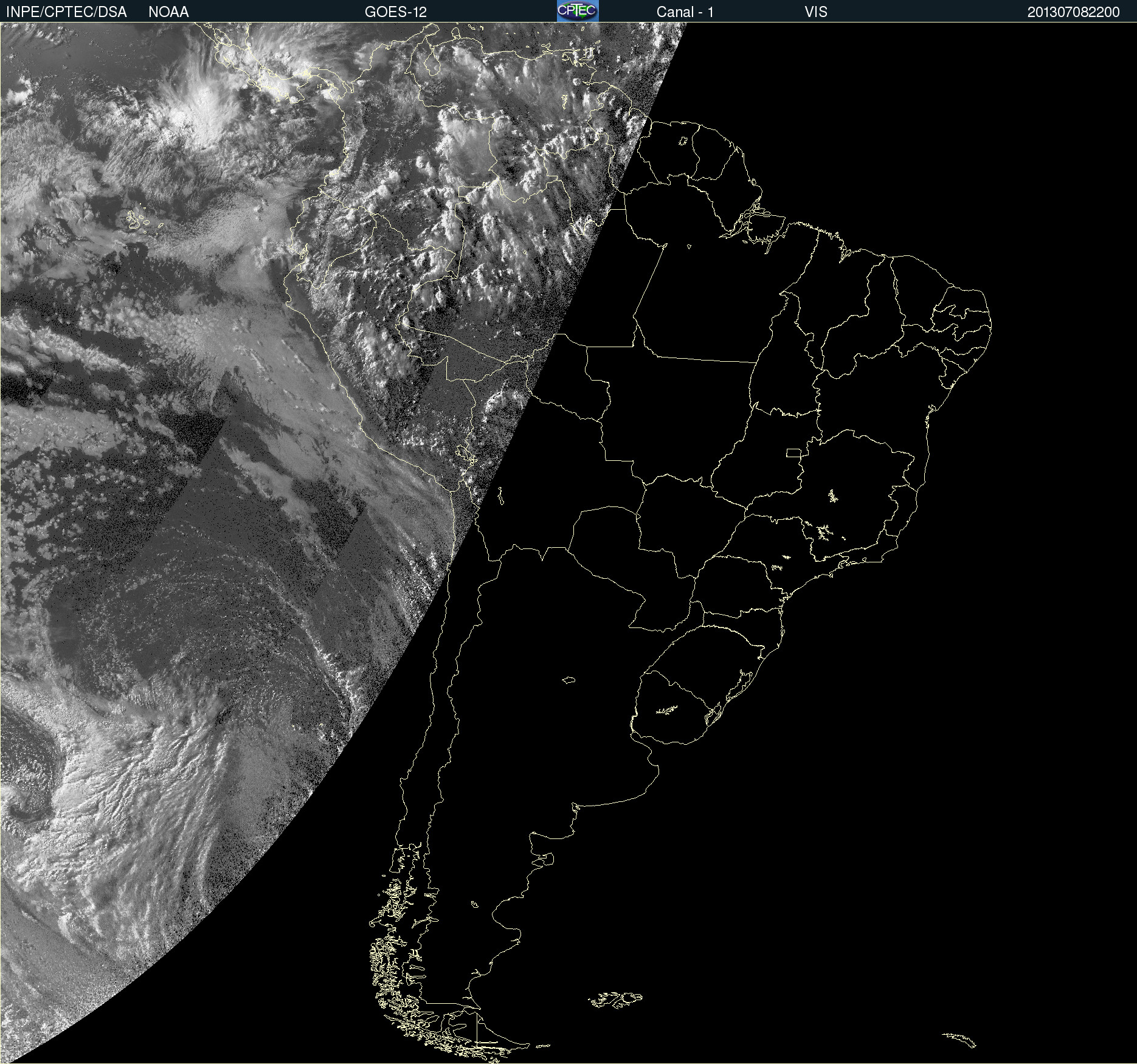Click the timestamp 201307082200
This screenshot has width=1137, height=1064.
[1074, 12]
